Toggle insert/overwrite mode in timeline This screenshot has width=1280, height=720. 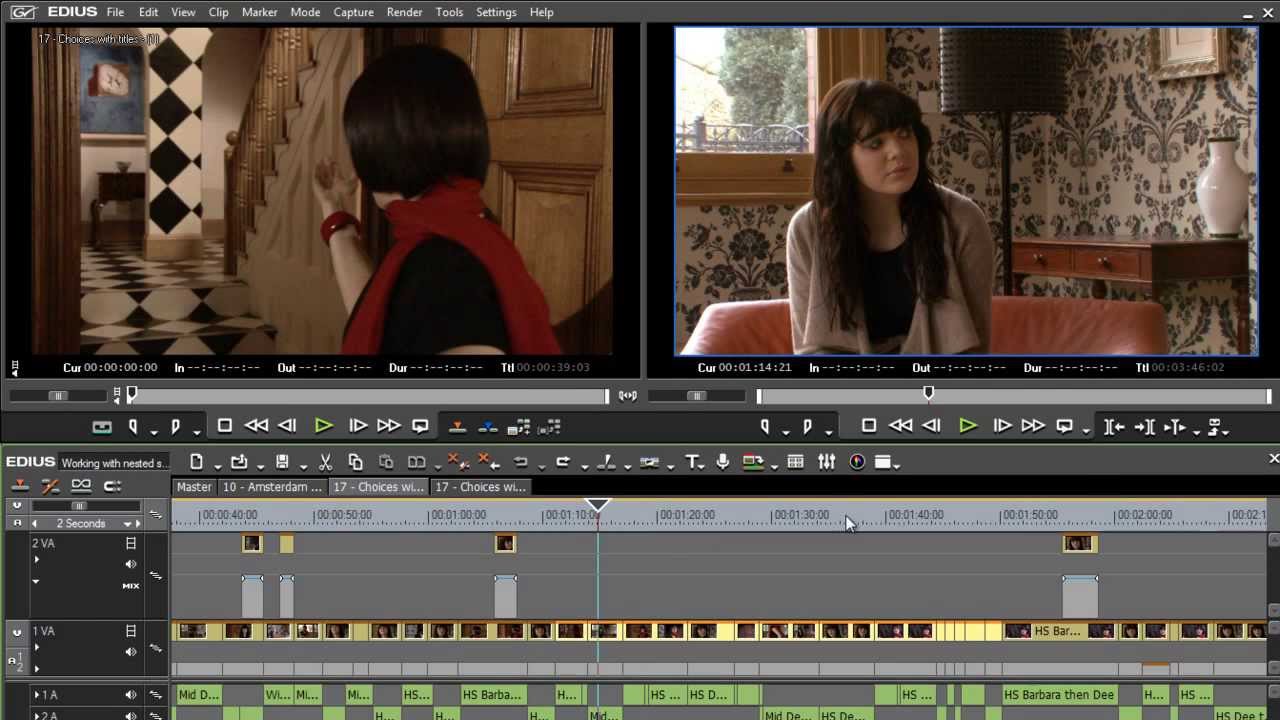tap(18, 486)
